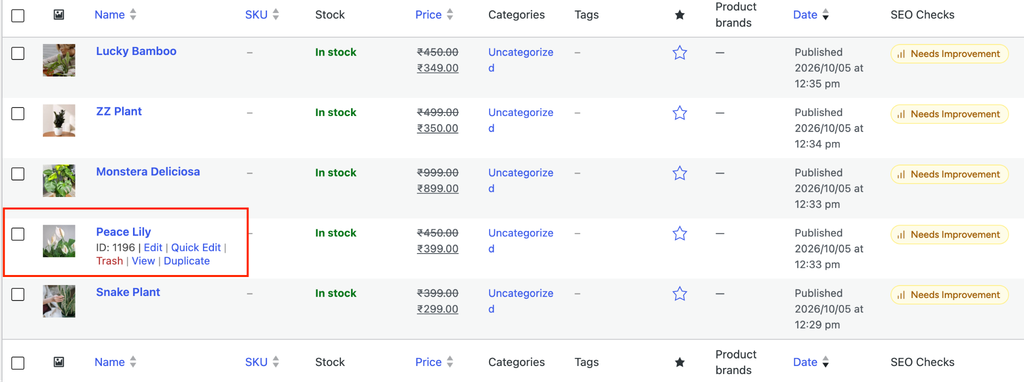Mark Lucky Bamboo as featured with star

[x=680, y=53]
